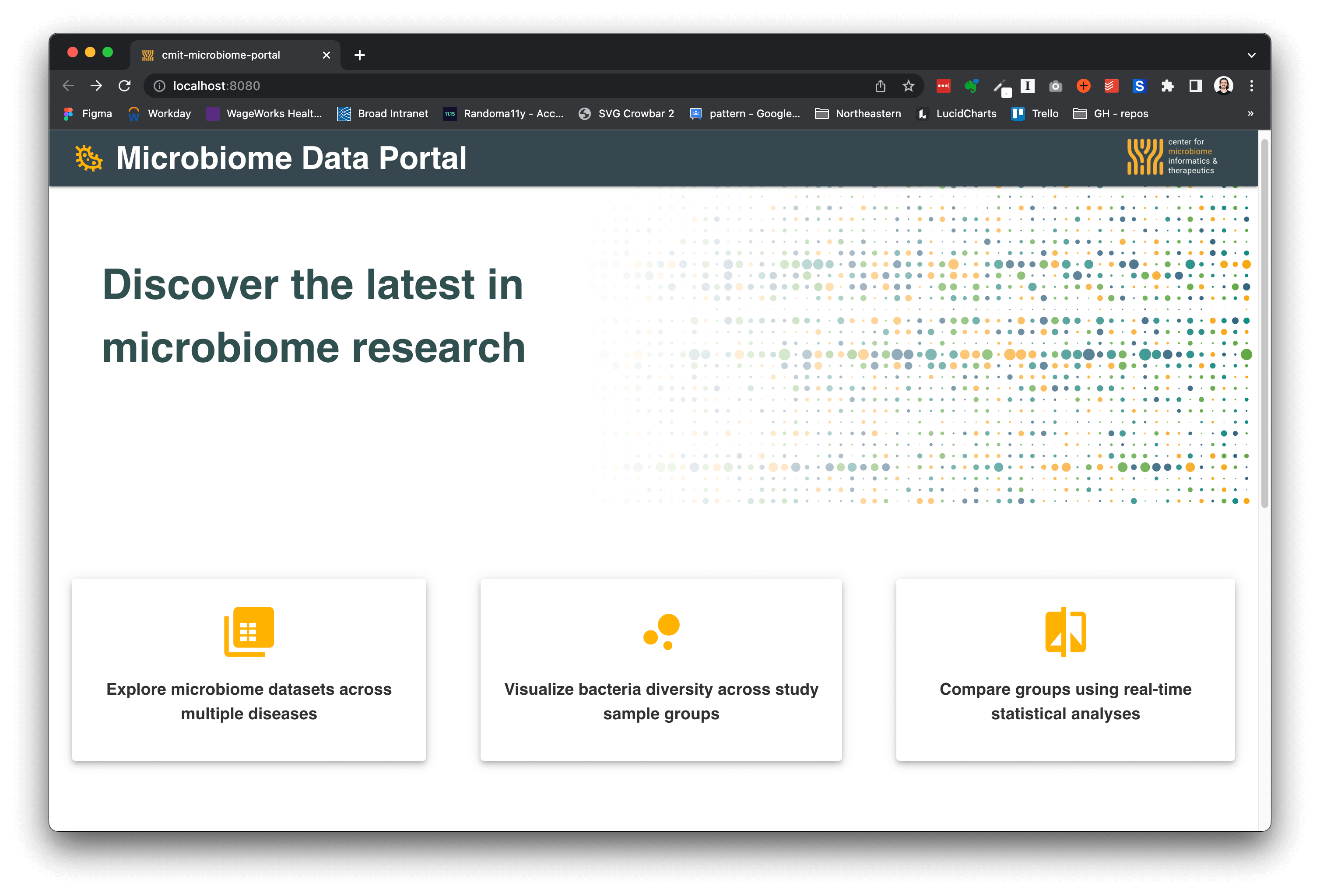Close the cmit-microbiome-portal tab
Image resolution: width=1320 pixels, height=896 pixels.
326,55
